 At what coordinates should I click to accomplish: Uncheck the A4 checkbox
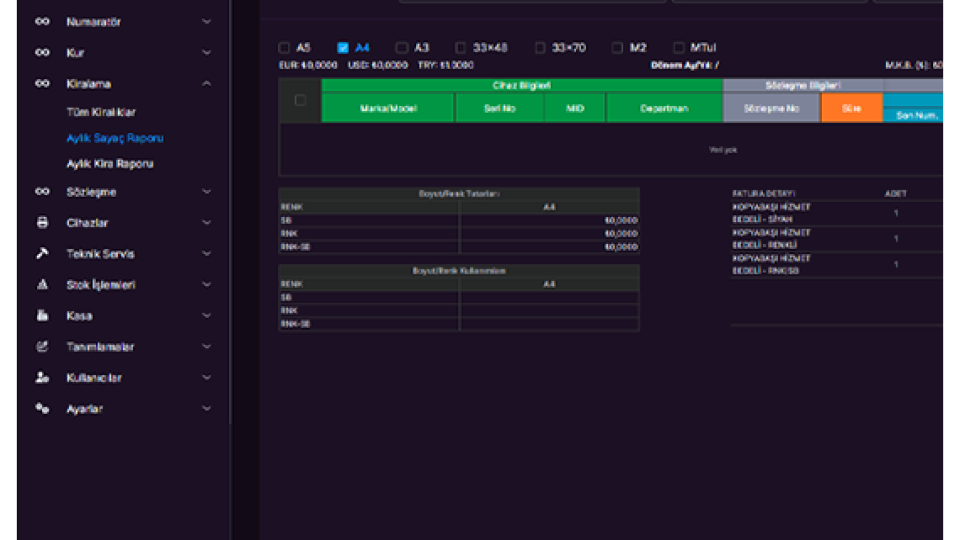[x=343, y=47]
